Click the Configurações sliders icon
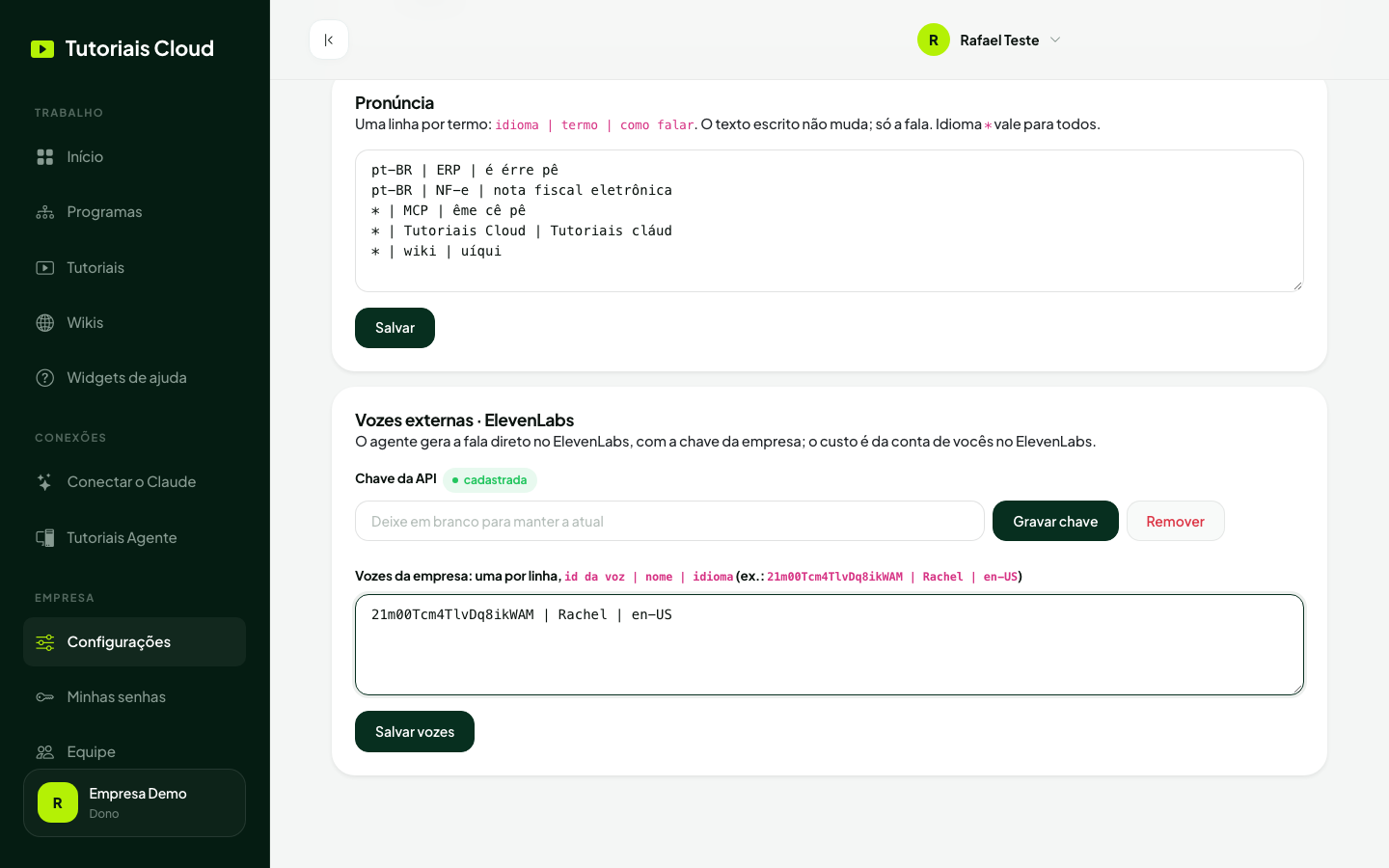 coord(45,642)
